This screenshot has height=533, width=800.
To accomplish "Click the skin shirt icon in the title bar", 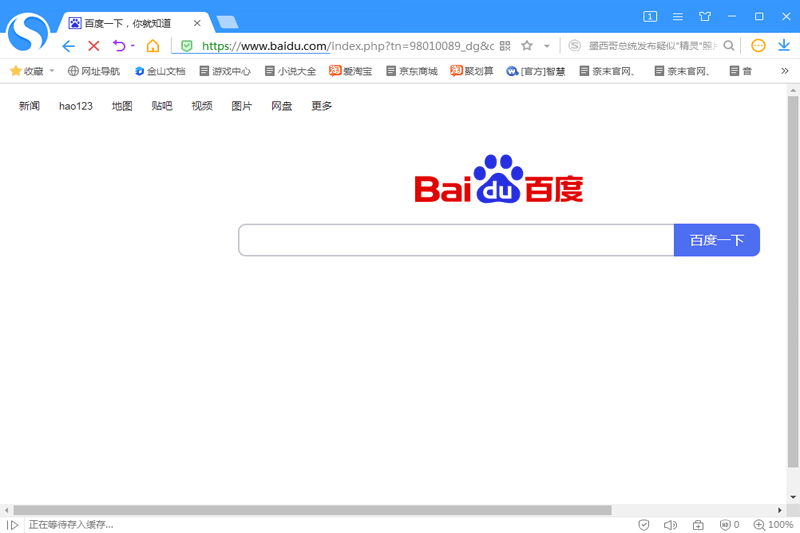I will (x=705, y=16).
